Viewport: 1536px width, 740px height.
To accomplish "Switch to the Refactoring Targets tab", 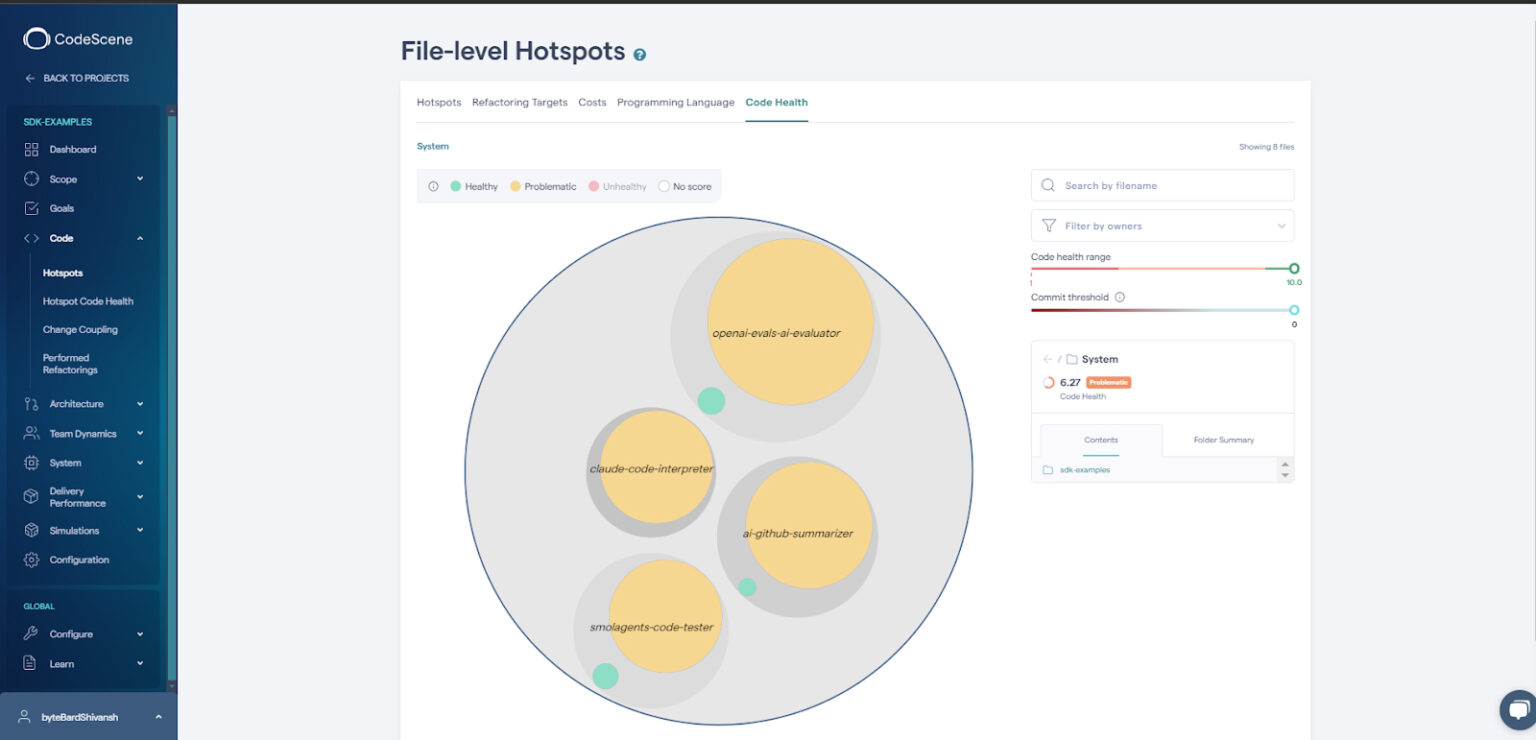I will (520, 102).
